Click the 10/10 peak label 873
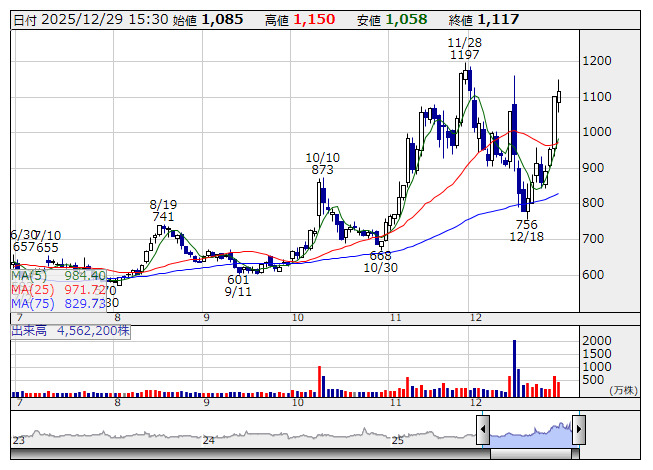The image size is (653, 470). [322, 170]
